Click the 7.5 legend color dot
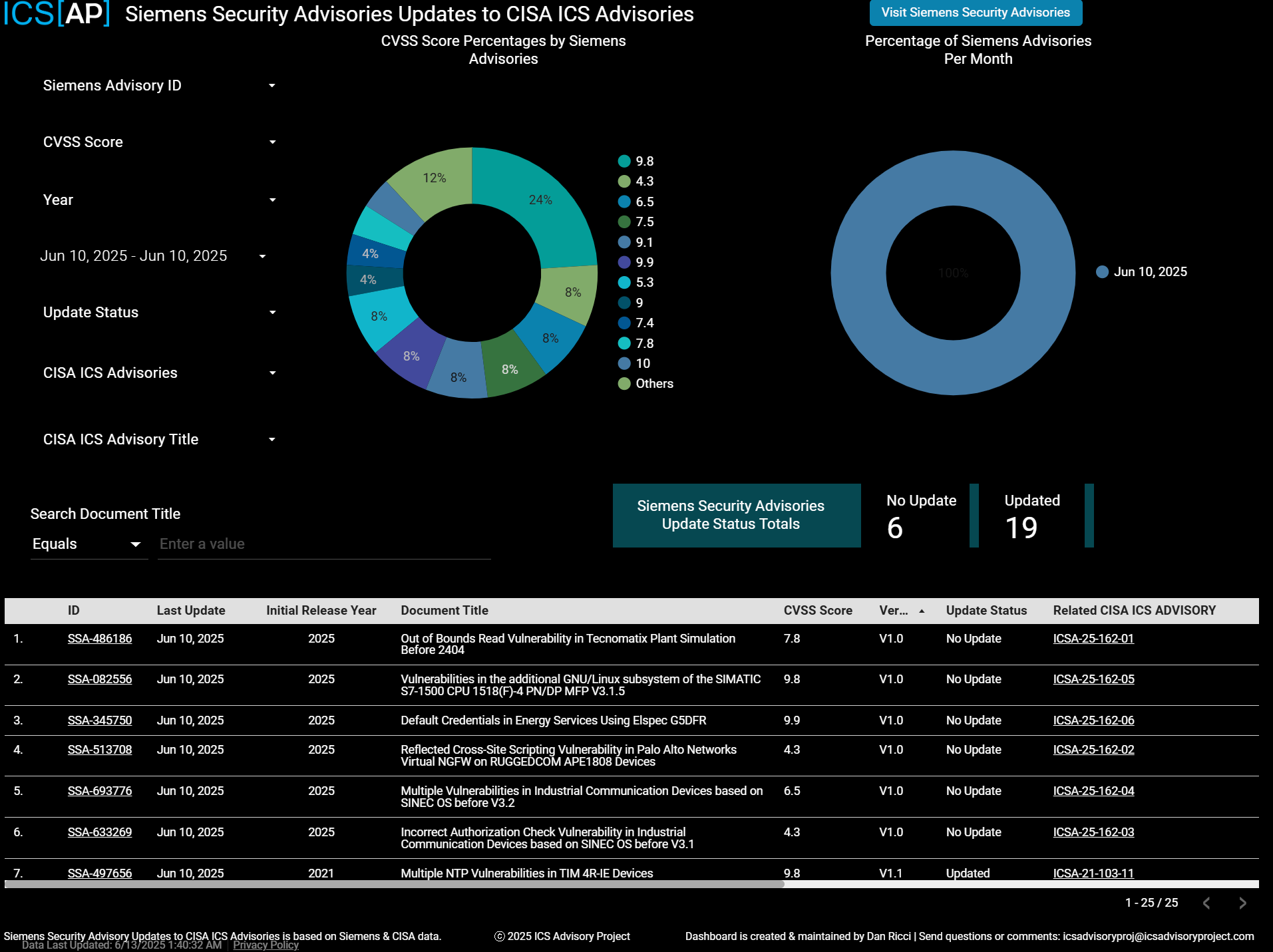Screen dimensions: 1273x952 [624, 222]
